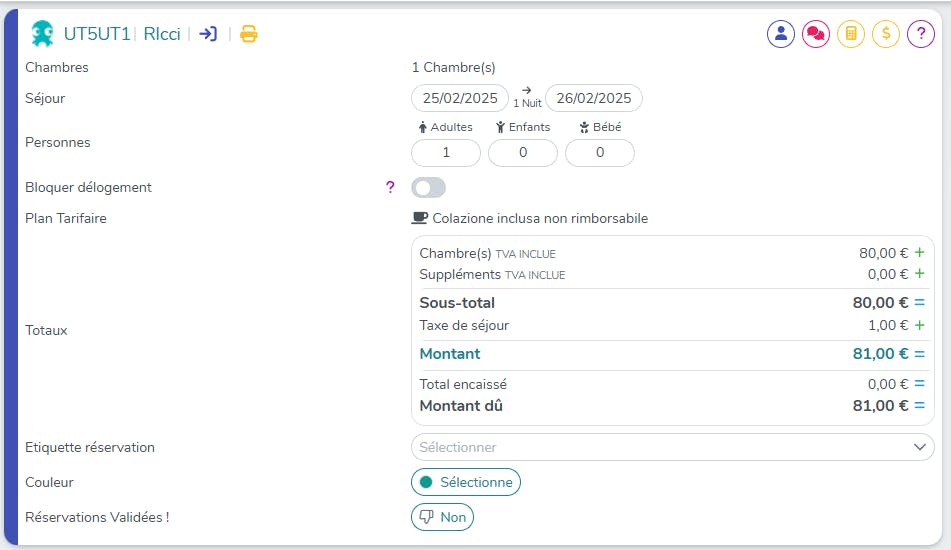This screenshot has height=550, width=951.
Task: Open the chat messages icon
Action: click(816, 34)
